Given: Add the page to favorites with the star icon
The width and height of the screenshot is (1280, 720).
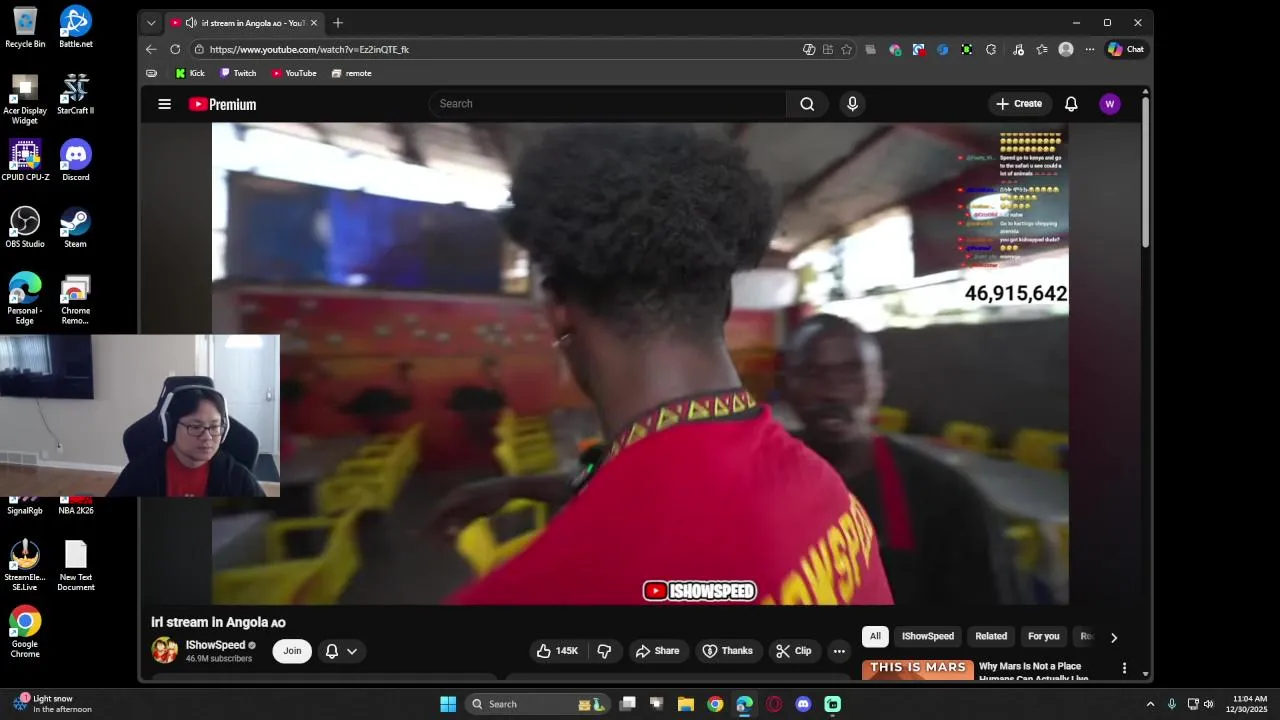Looking at the screenshot, I should 847,49.
